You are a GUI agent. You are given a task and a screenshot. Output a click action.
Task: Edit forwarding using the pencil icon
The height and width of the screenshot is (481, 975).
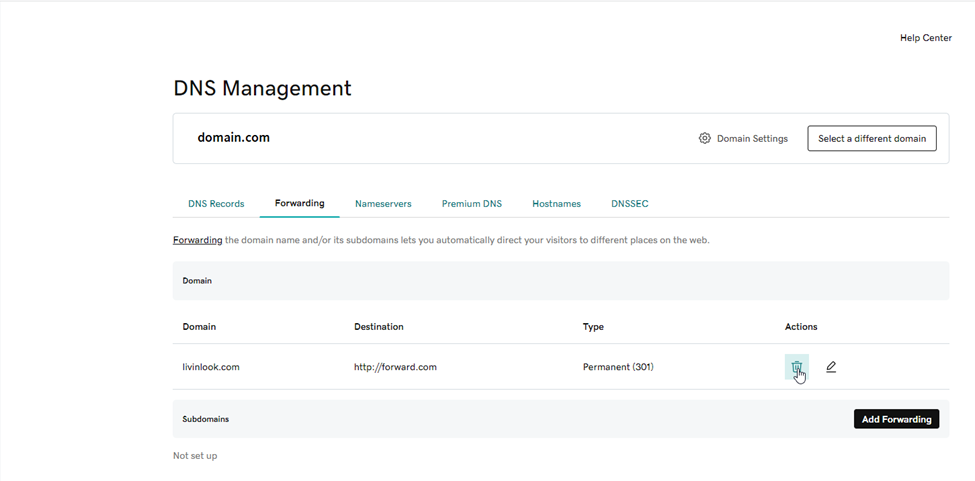(x=831, y=367)
